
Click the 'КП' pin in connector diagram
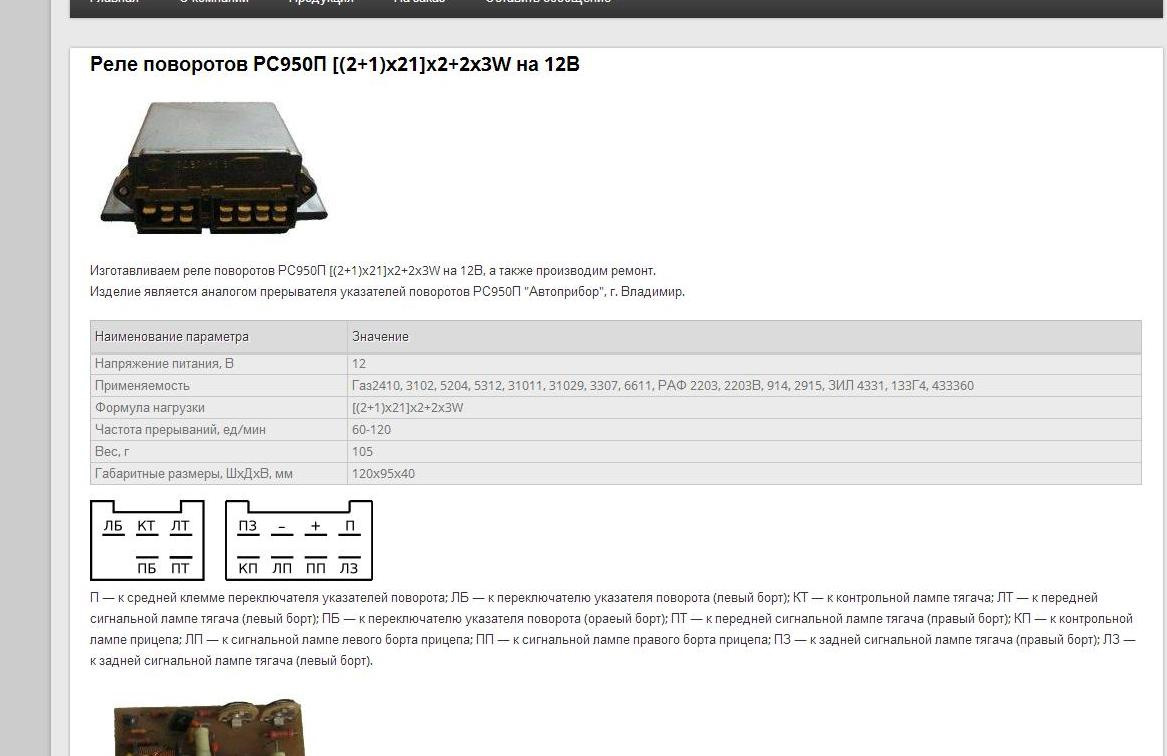(x=248, y=568)
